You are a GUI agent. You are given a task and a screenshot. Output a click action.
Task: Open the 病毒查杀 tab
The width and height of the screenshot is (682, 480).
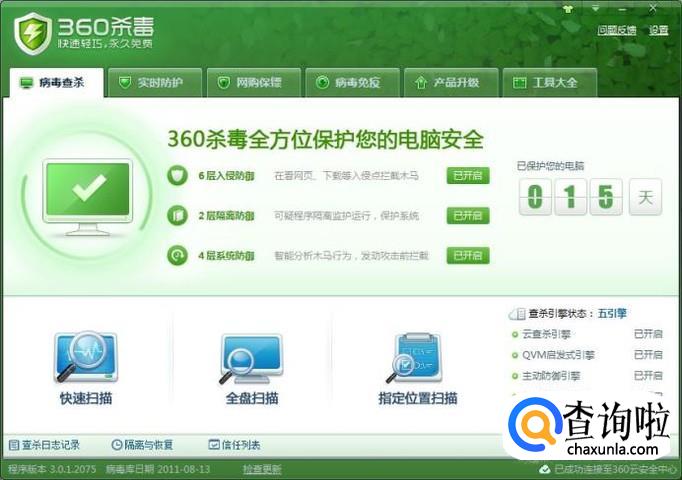coord(57,82)
